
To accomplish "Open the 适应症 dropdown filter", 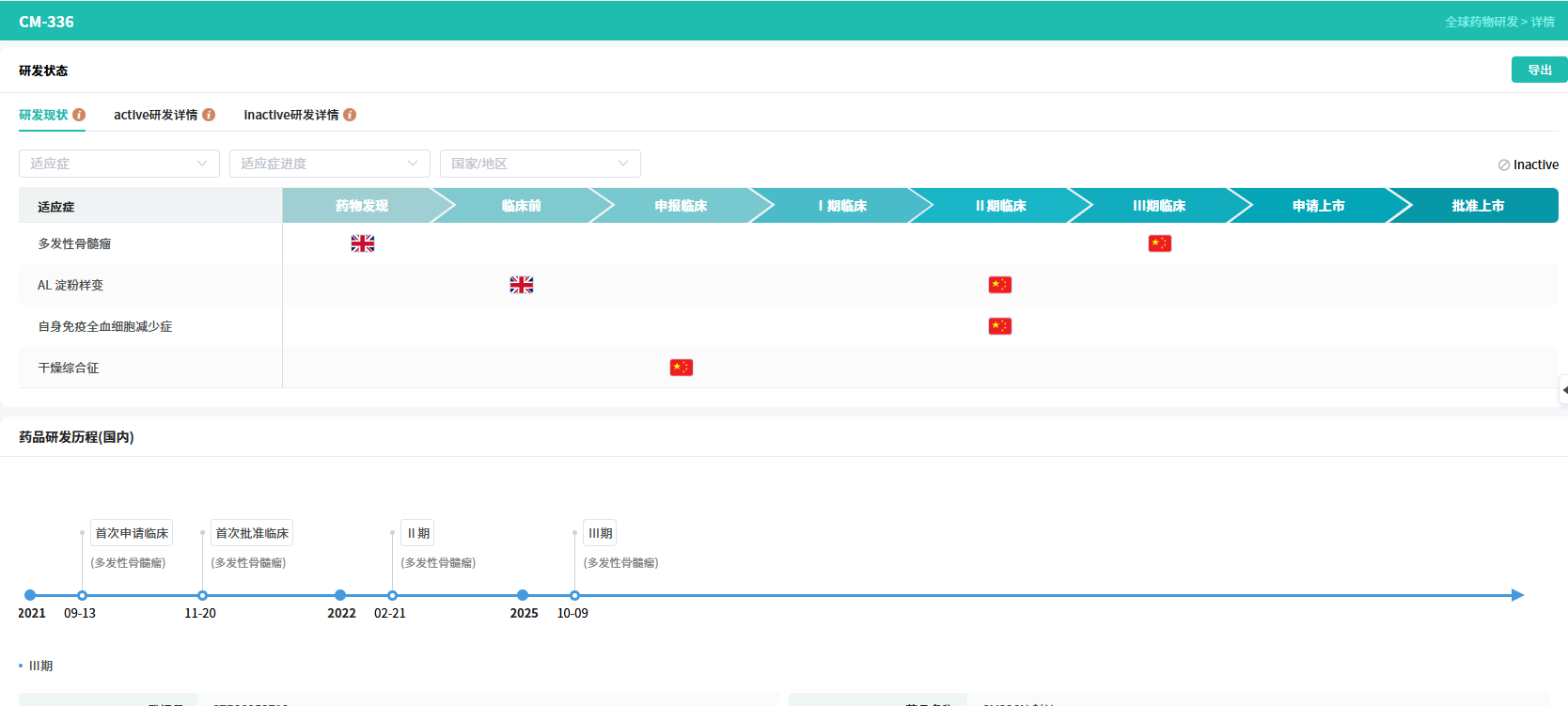I will coord(119,164).
